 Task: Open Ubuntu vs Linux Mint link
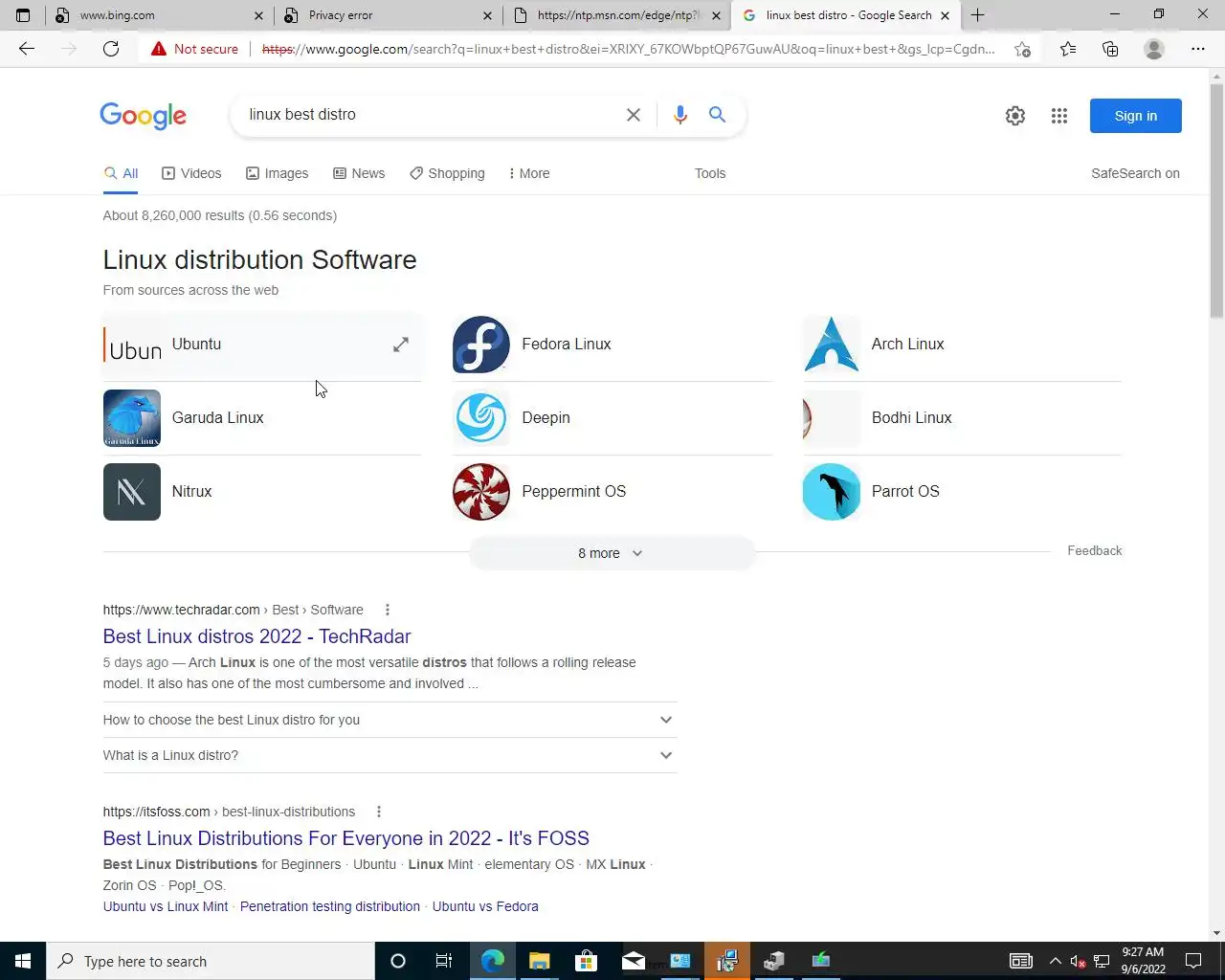pyautogui.click(x=166, y=906)
